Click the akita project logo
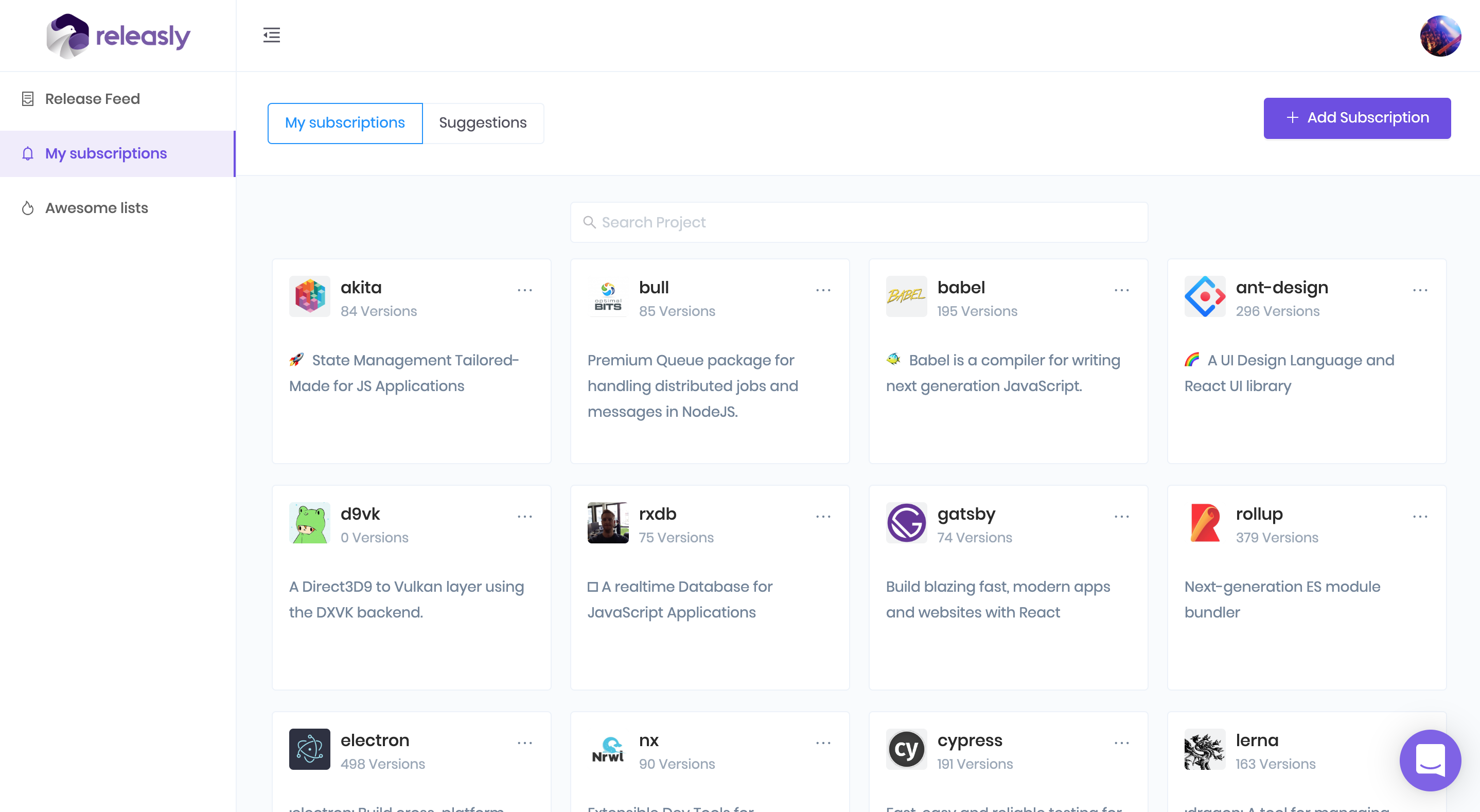Image resolution: width=1480 pixels, height=812 pixels. (x=310, y=296)
